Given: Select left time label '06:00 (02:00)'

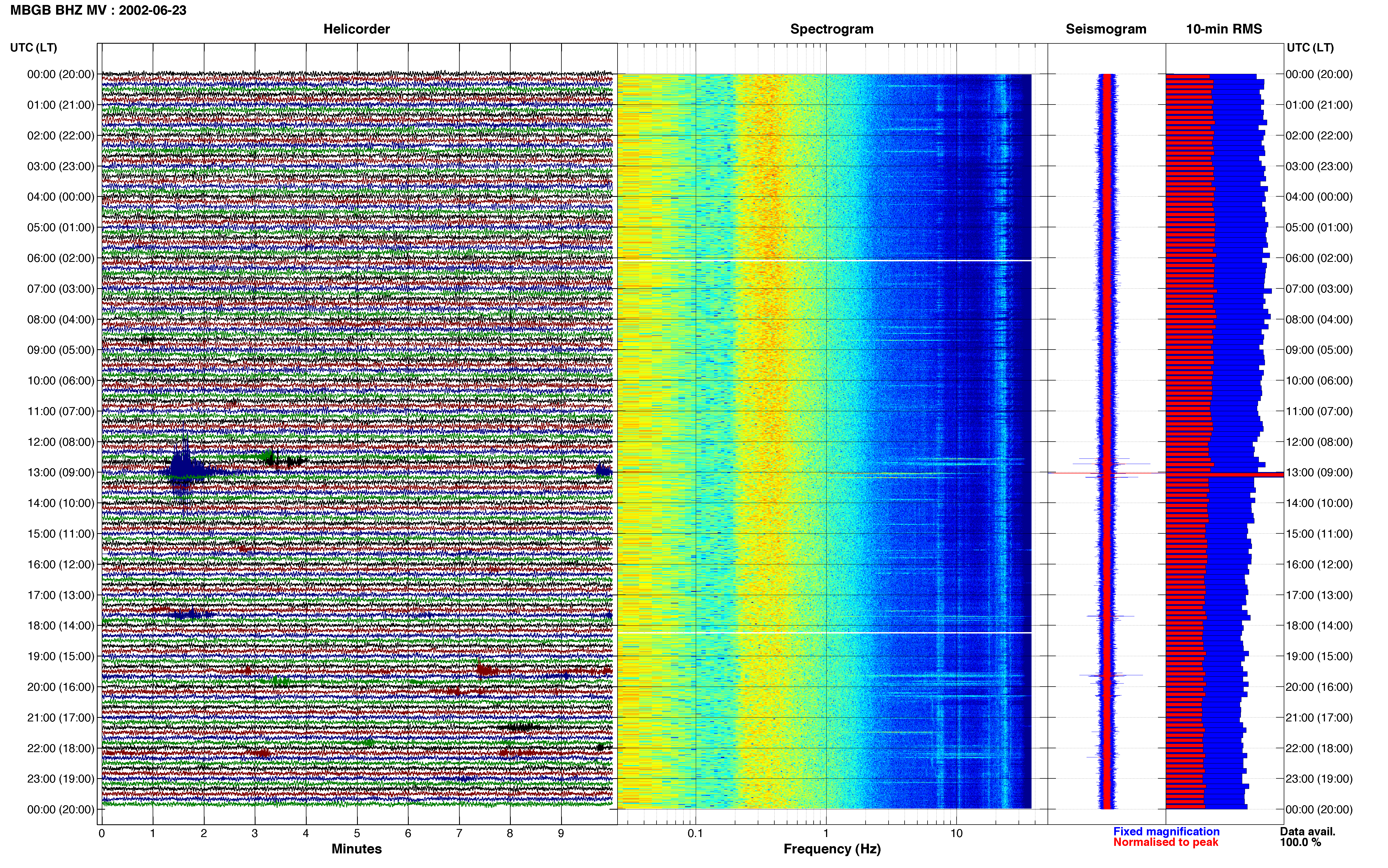Looking at the screenshot, I should pos(61,258).
